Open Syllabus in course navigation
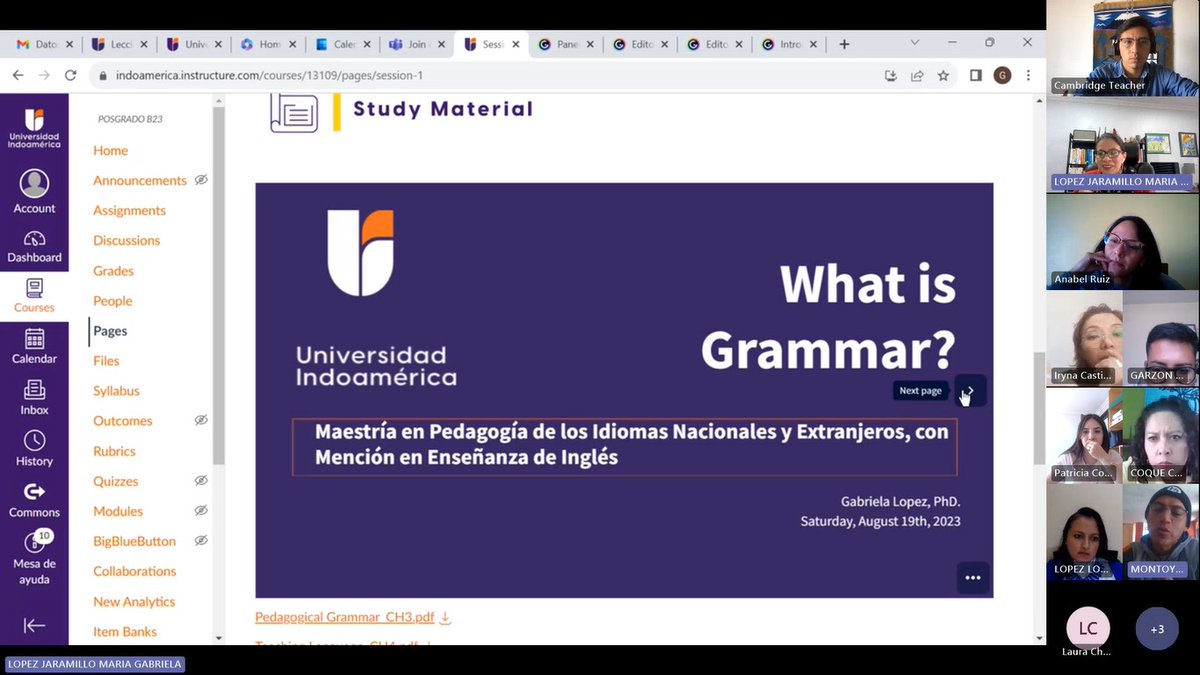Image resolution: width=1200 pixels, height=675 pixels. [x=116, y=390]
